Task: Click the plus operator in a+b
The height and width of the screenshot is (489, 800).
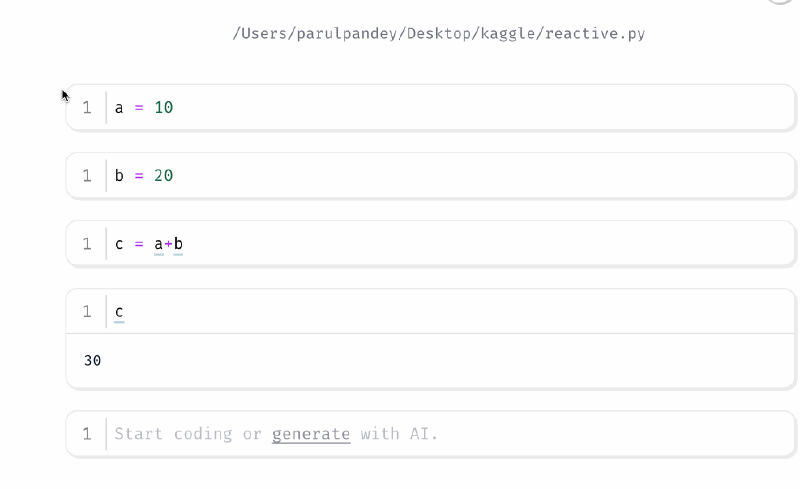Action: pos(168,244)
